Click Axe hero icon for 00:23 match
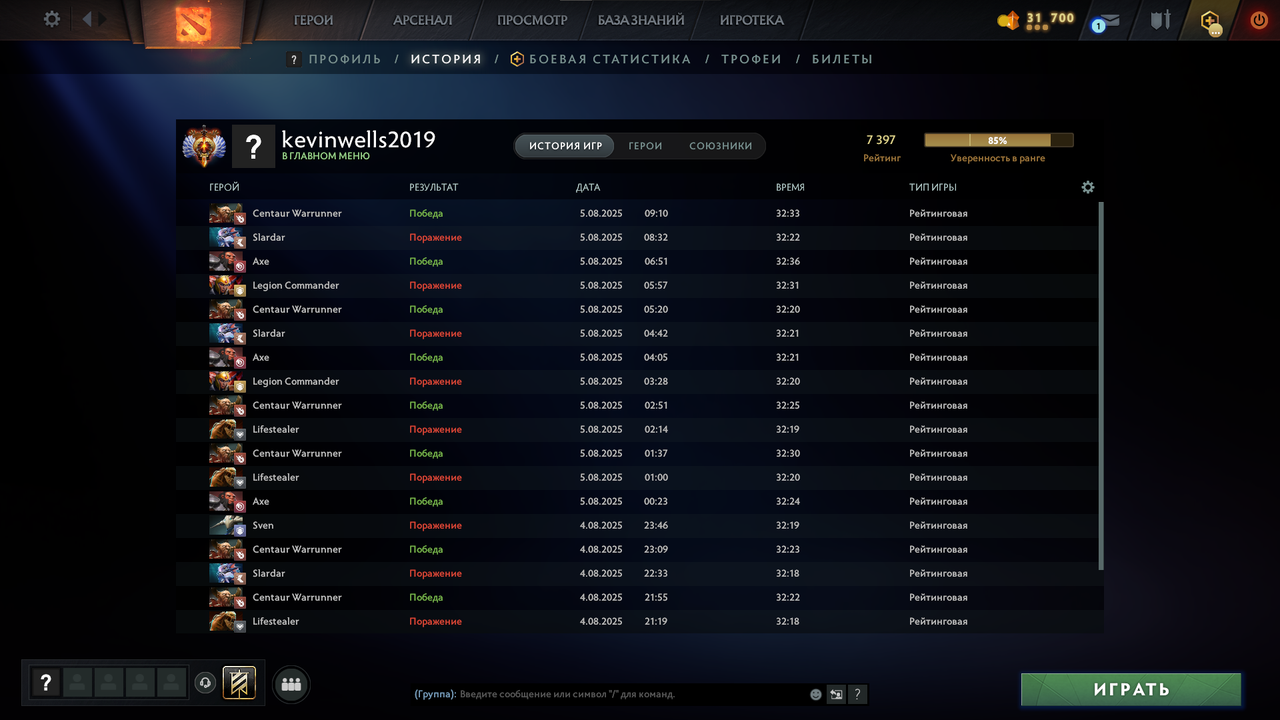 (227, 501)
